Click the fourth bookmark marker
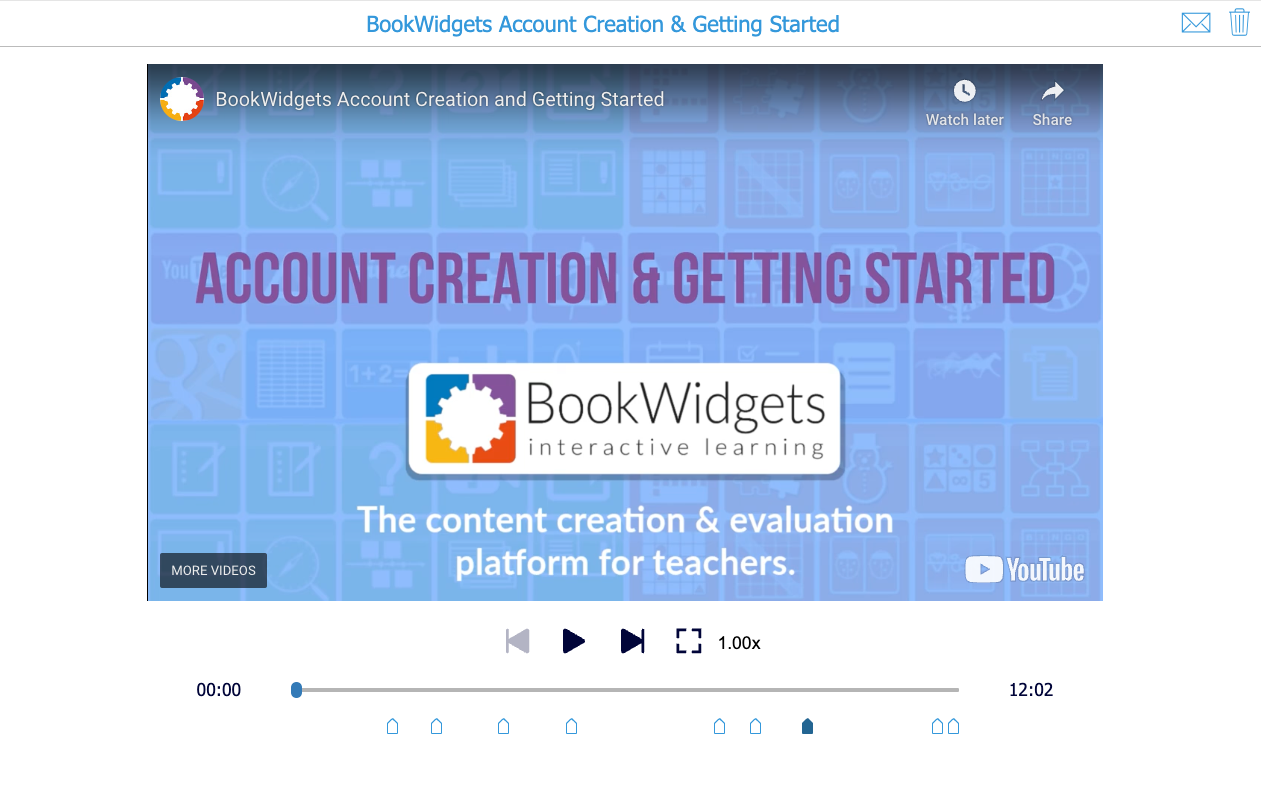Screen dimensions: 1261x800 (571, 726)
